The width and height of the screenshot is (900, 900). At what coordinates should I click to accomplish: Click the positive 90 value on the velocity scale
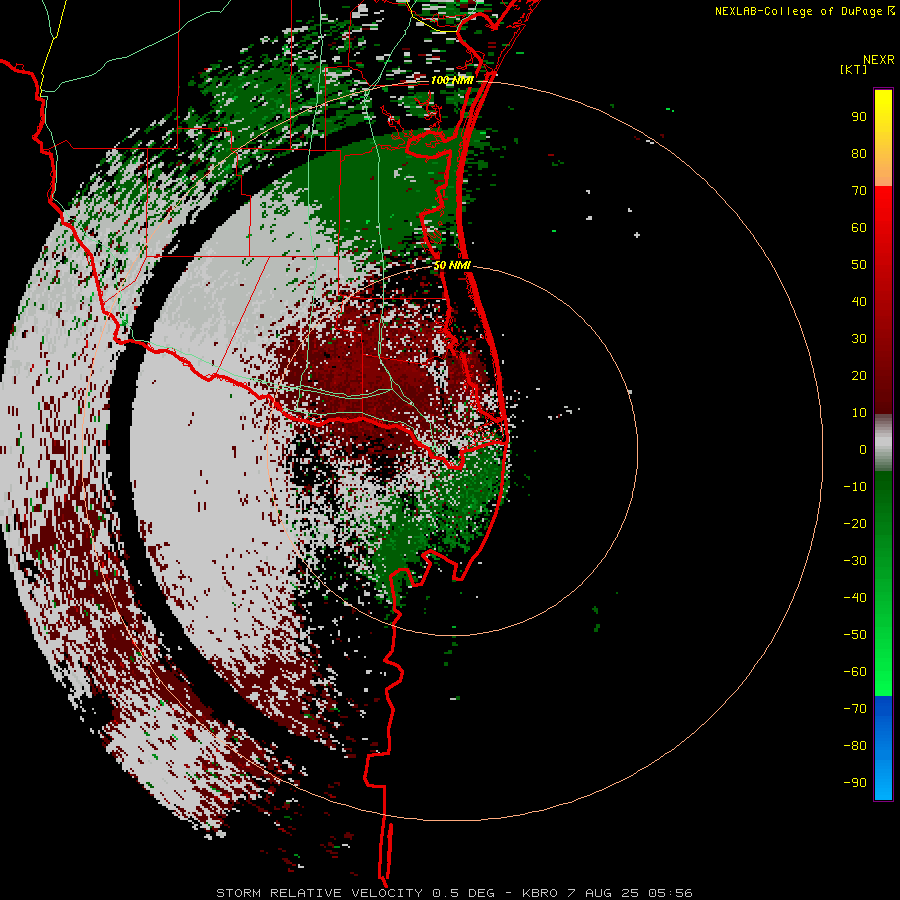(859, 117)
